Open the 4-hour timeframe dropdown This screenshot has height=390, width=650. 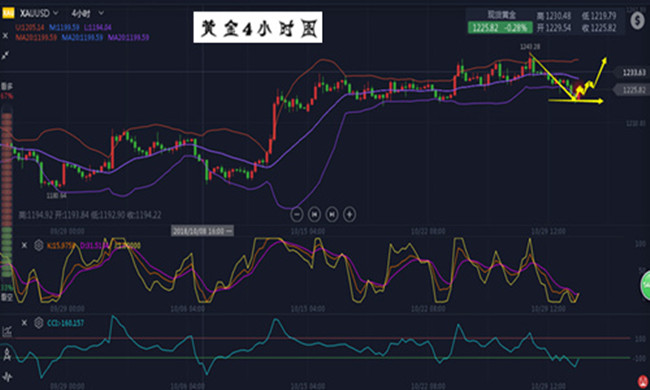[x=87, y=13]
